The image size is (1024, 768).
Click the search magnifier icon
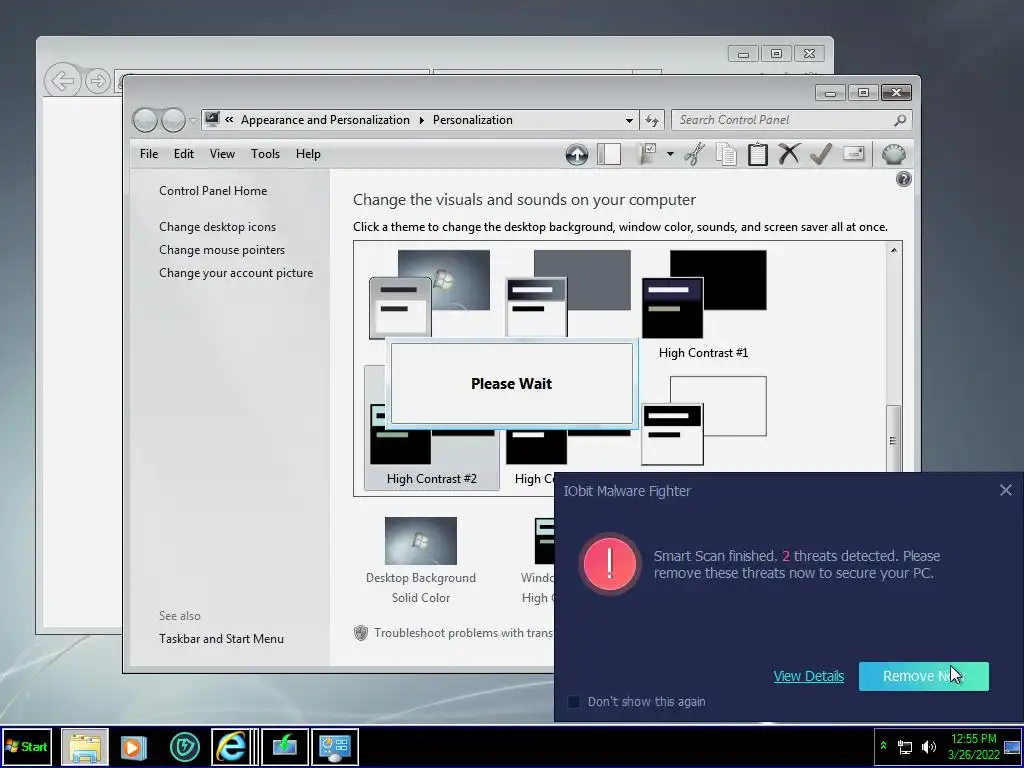[x=900, y=120]
